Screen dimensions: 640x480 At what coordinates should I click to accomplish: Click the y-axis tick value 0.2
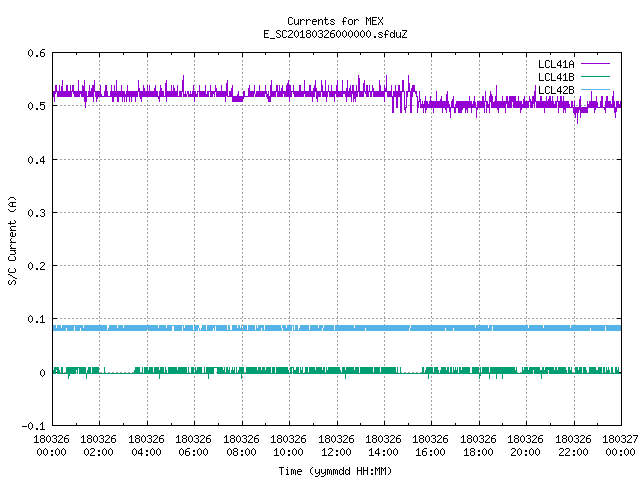coord(36,266)
